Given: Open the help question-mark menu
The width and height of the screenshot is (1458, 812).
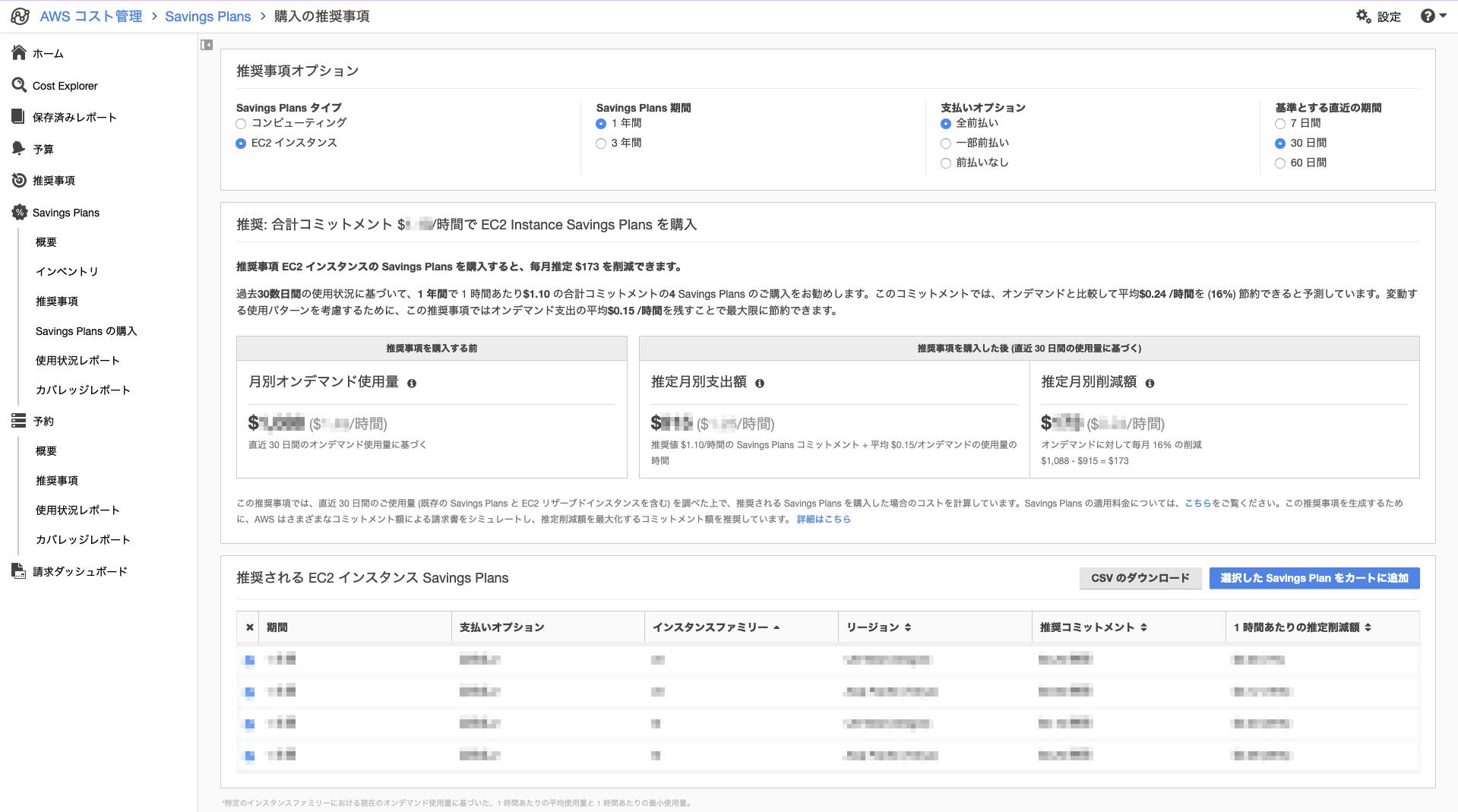Looking at the screenshot, I should pos(1433,16).
